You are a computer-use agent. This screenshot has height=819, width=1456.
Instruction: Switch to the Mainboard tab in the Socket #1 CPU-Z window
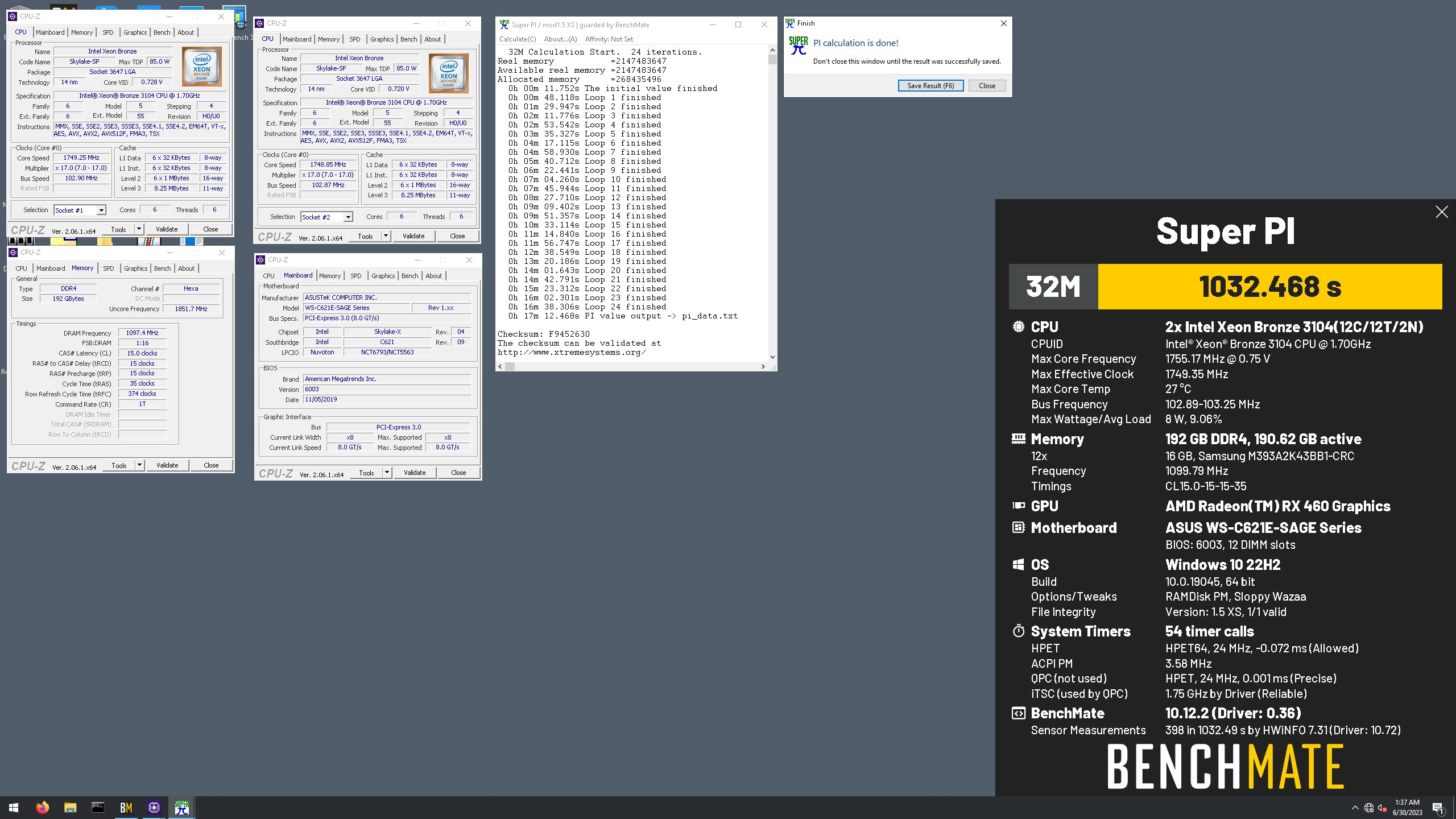(x=50, y=32)
